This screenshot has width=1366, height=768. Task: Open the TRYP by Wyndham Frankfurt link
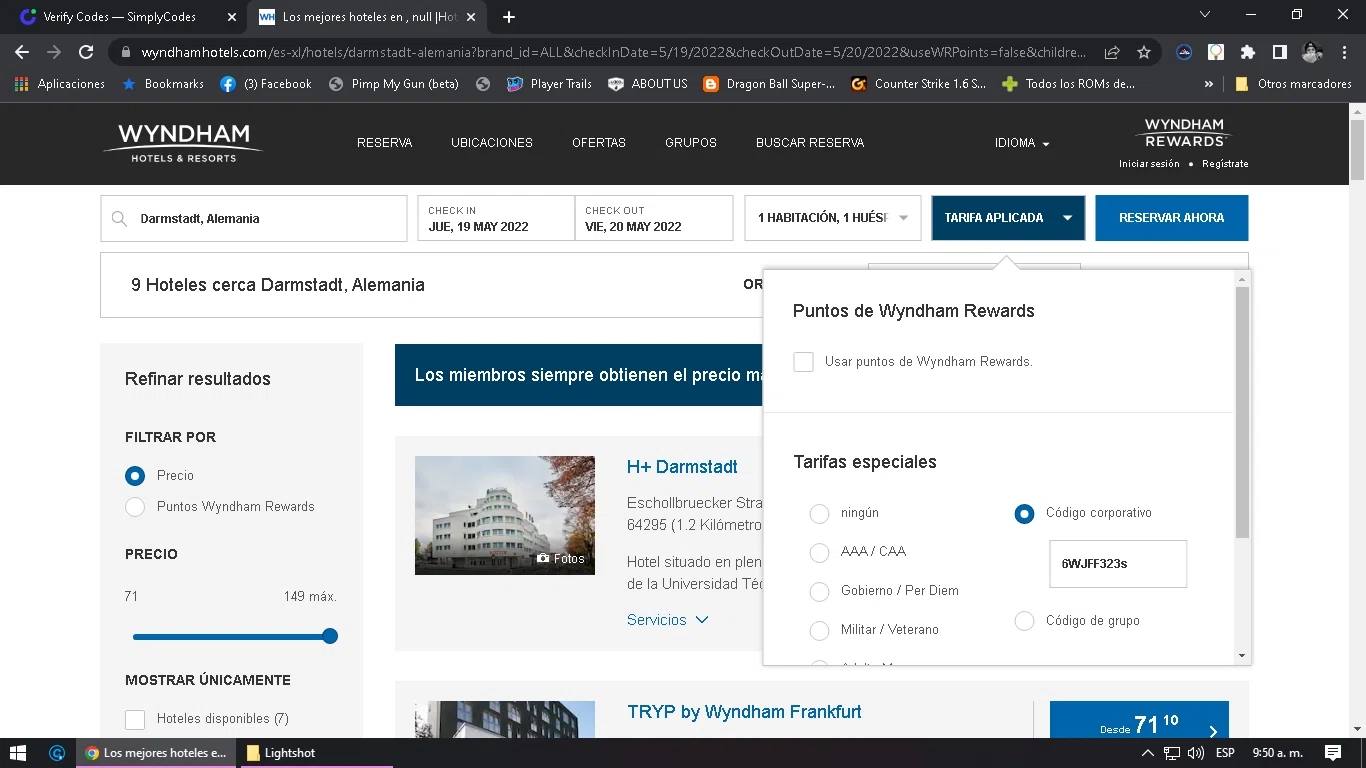pos(744,712)
